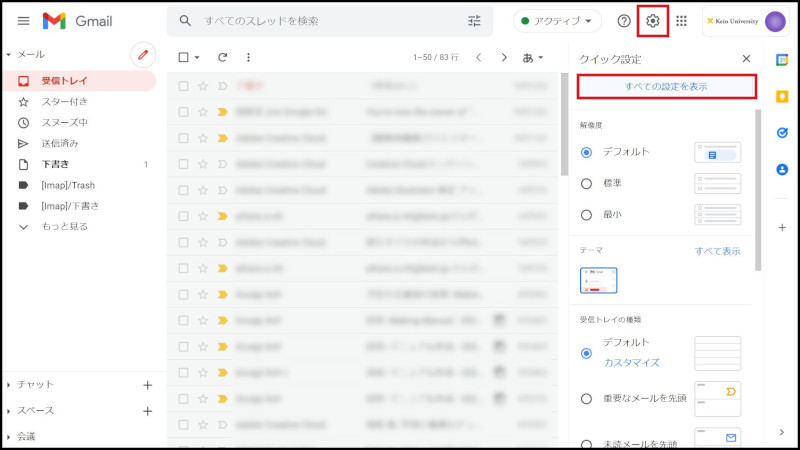Select the 最小 density radio button
This screenshot has width=800, height=450.
tap(587, 214)
